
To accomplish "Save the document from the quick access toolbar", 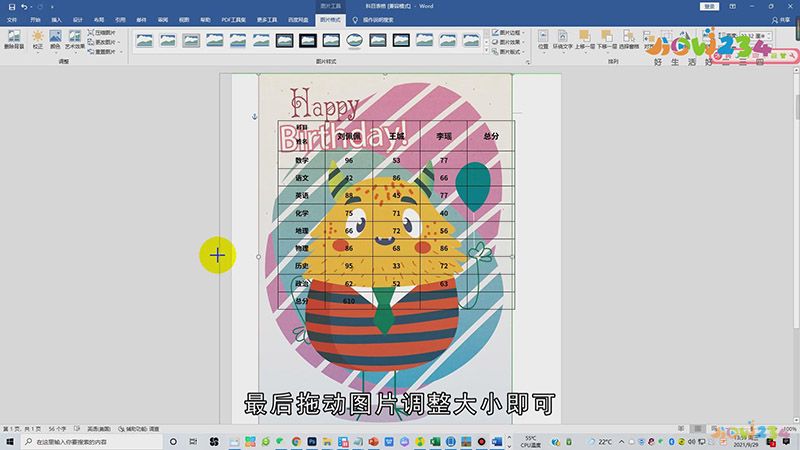I will 12,7.
